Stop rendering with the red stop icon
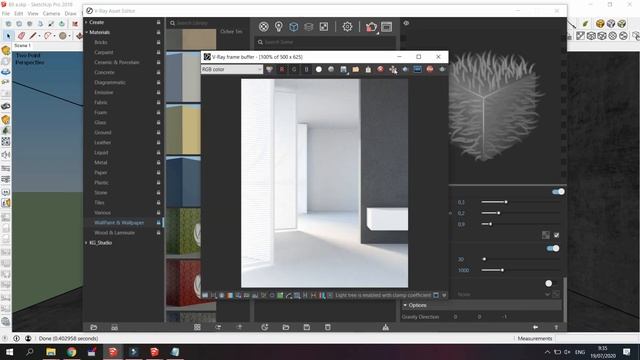This screenshot has width=640, height=360. pyautogui.click(x=430, y=69)
